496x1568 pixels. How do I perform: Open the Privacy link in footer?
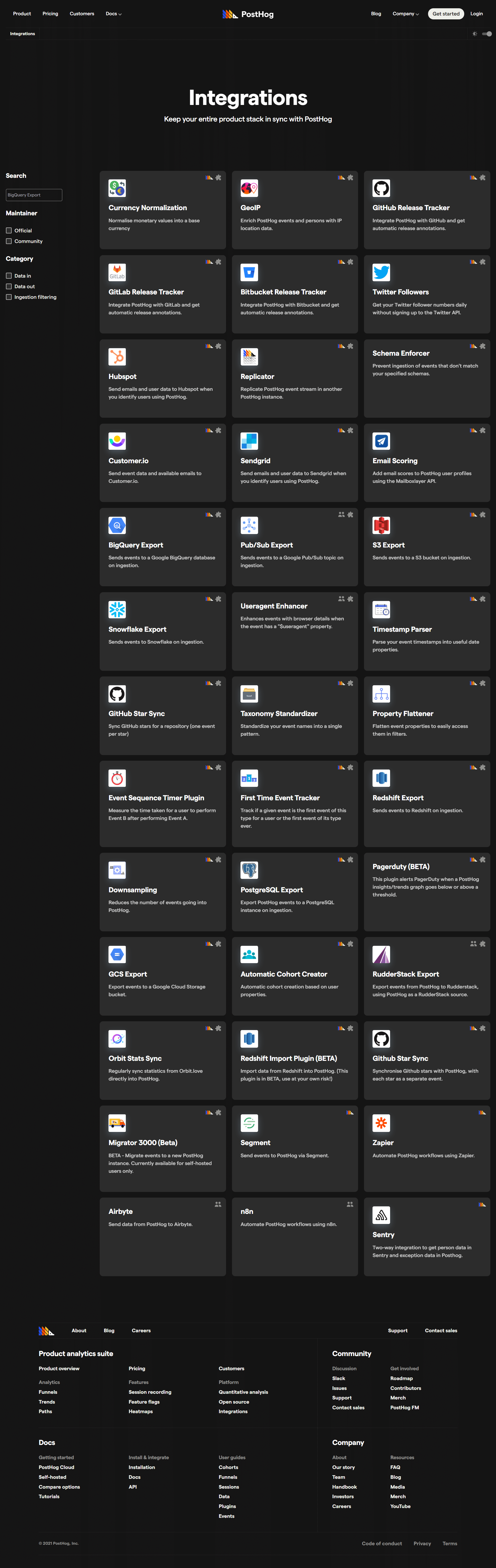click(422, 1544)
